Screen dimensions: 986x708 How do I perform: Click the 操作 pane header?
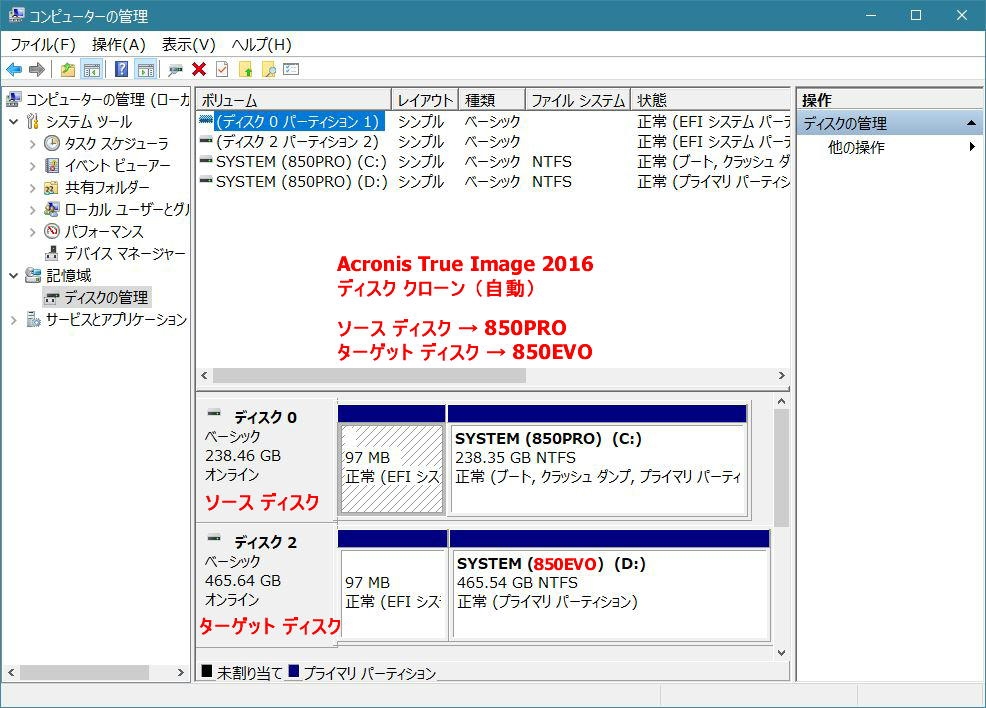889,100
